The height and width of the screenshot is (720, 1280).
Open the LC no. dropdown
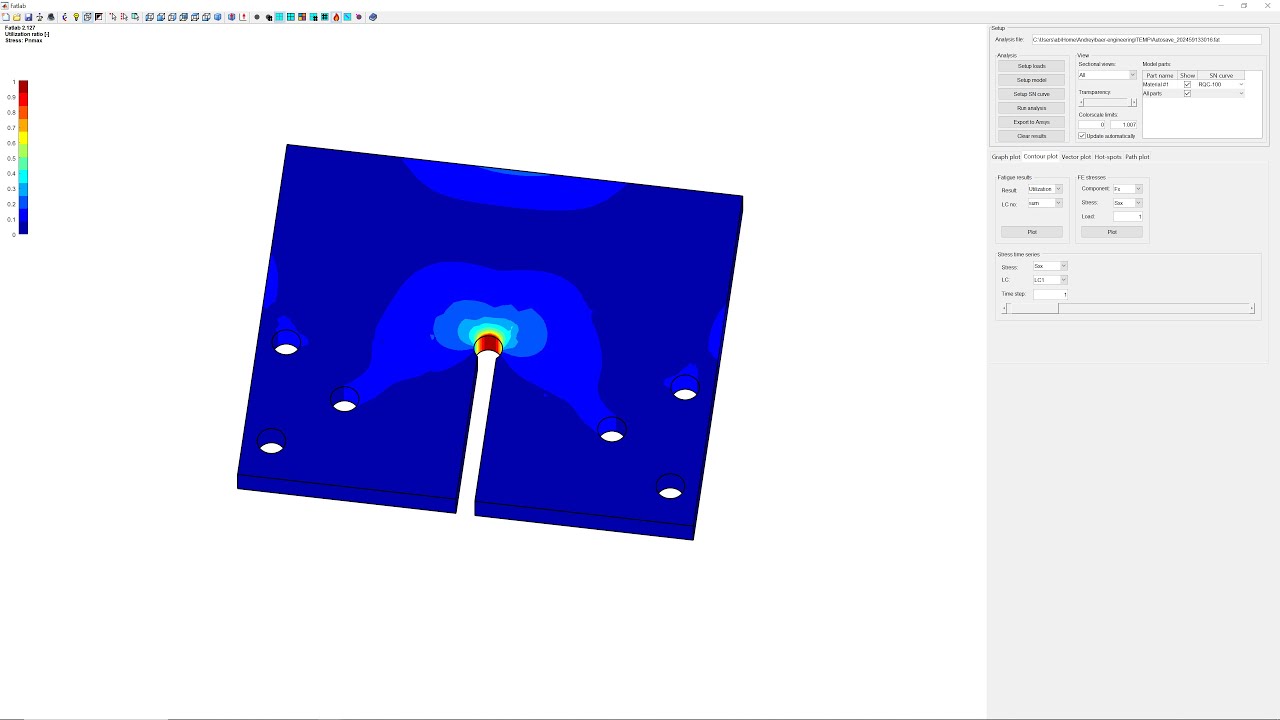[x=1045, y=203]
